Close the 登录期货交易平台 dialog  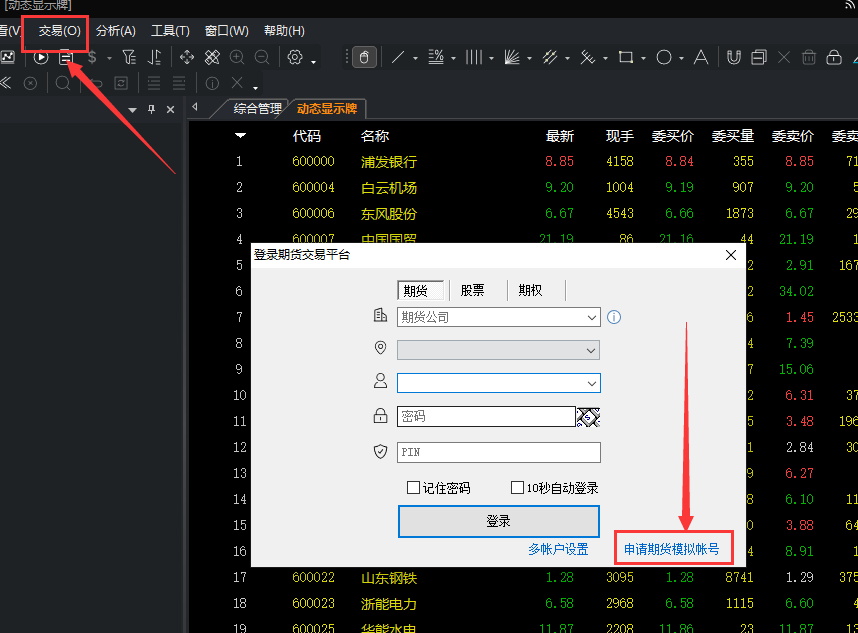(x=731, y=255)
